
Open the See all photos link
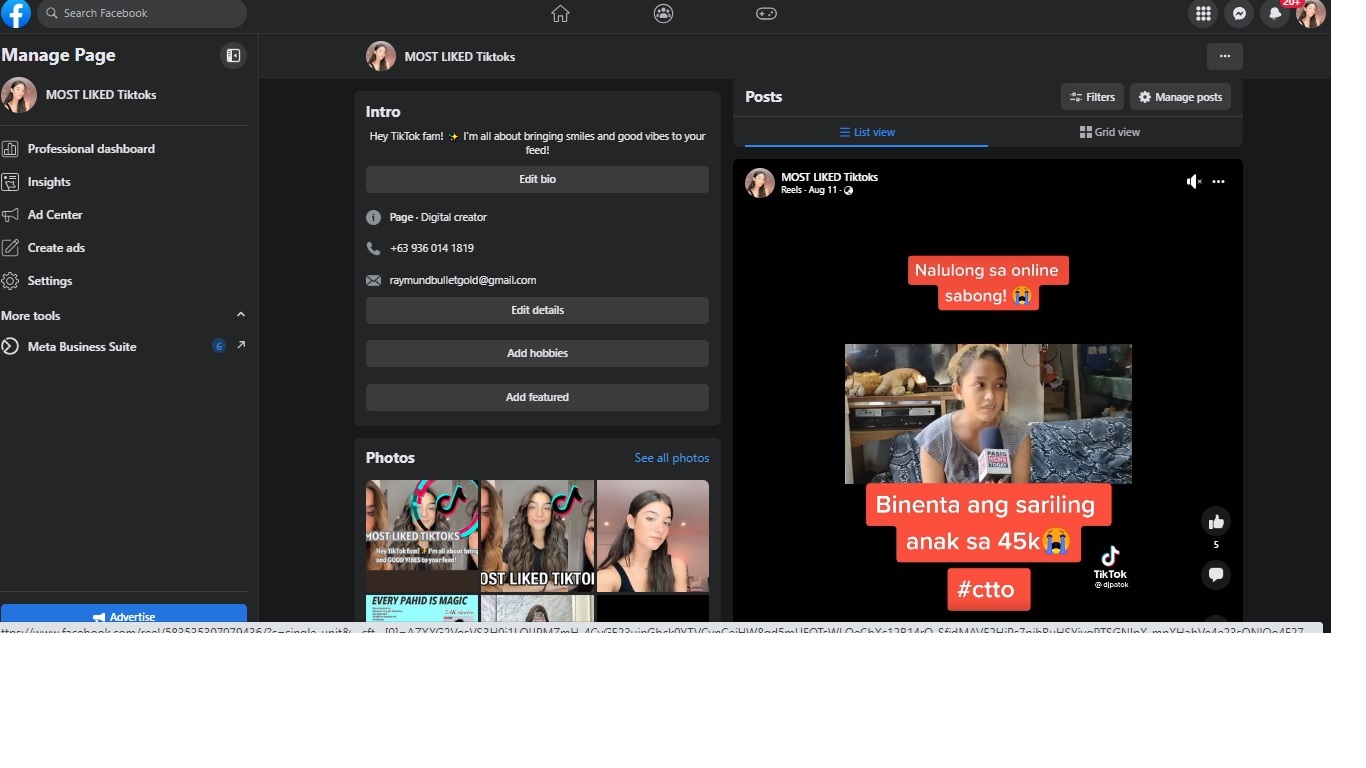(x=672, y=458)
